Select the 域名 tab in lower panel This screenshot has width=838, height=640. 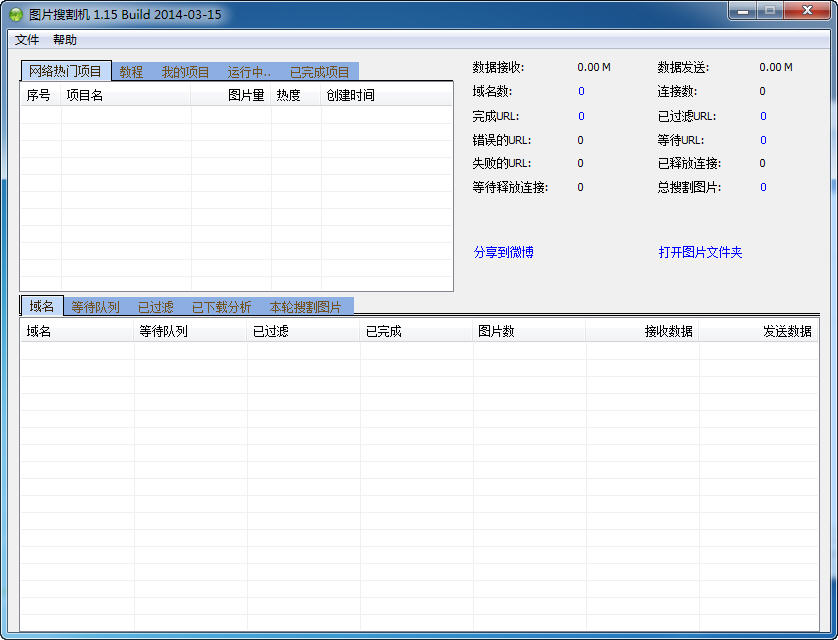[x=42, y=306]
